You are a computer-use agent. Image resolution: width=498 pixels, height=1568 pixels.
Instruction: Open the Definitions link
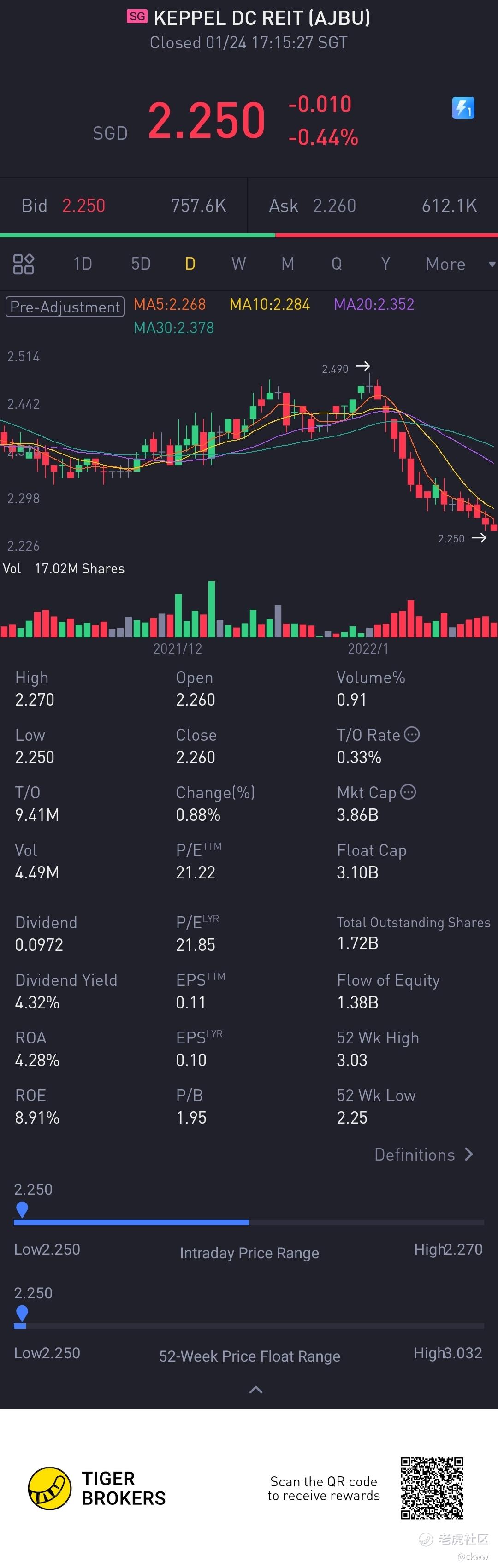pos(415,1155)
